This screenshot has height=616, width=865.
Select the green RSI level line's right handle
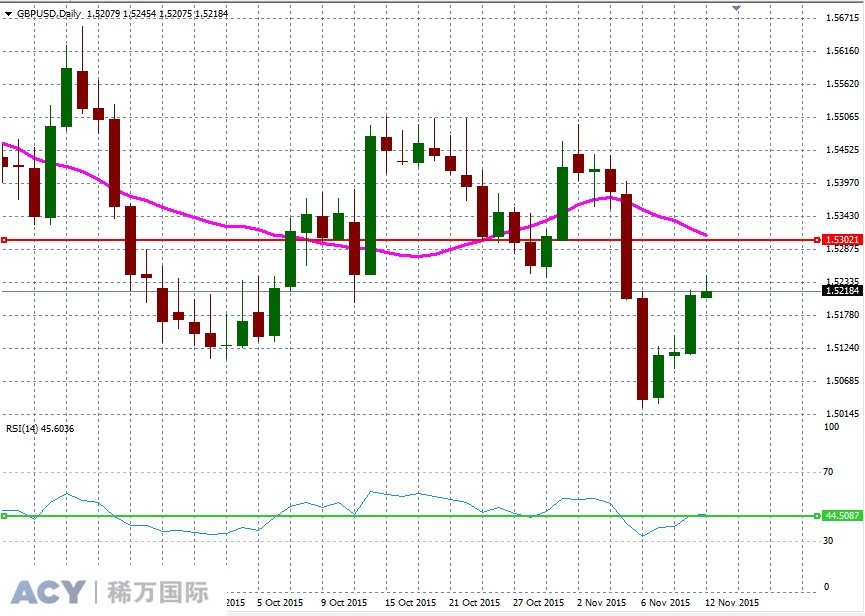coord(817,516)
